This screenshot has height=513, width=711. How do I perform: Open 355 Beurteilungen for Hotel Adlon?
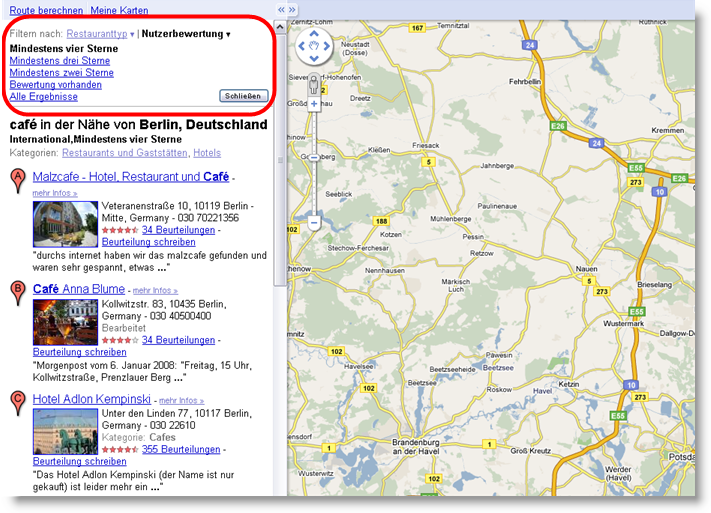click(x=181, y=449)
